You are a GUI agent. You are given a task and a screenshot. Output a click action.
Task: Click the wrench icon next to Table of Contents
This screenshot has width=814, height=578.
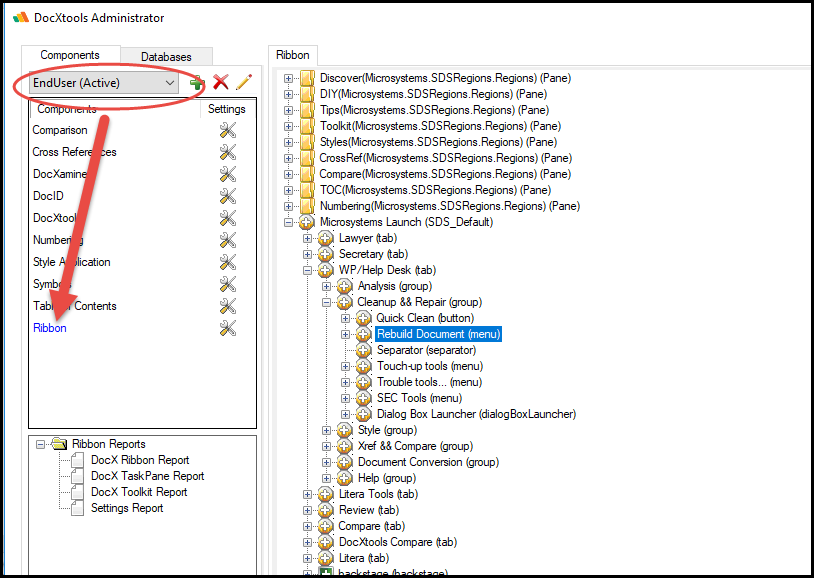[227, 306]
